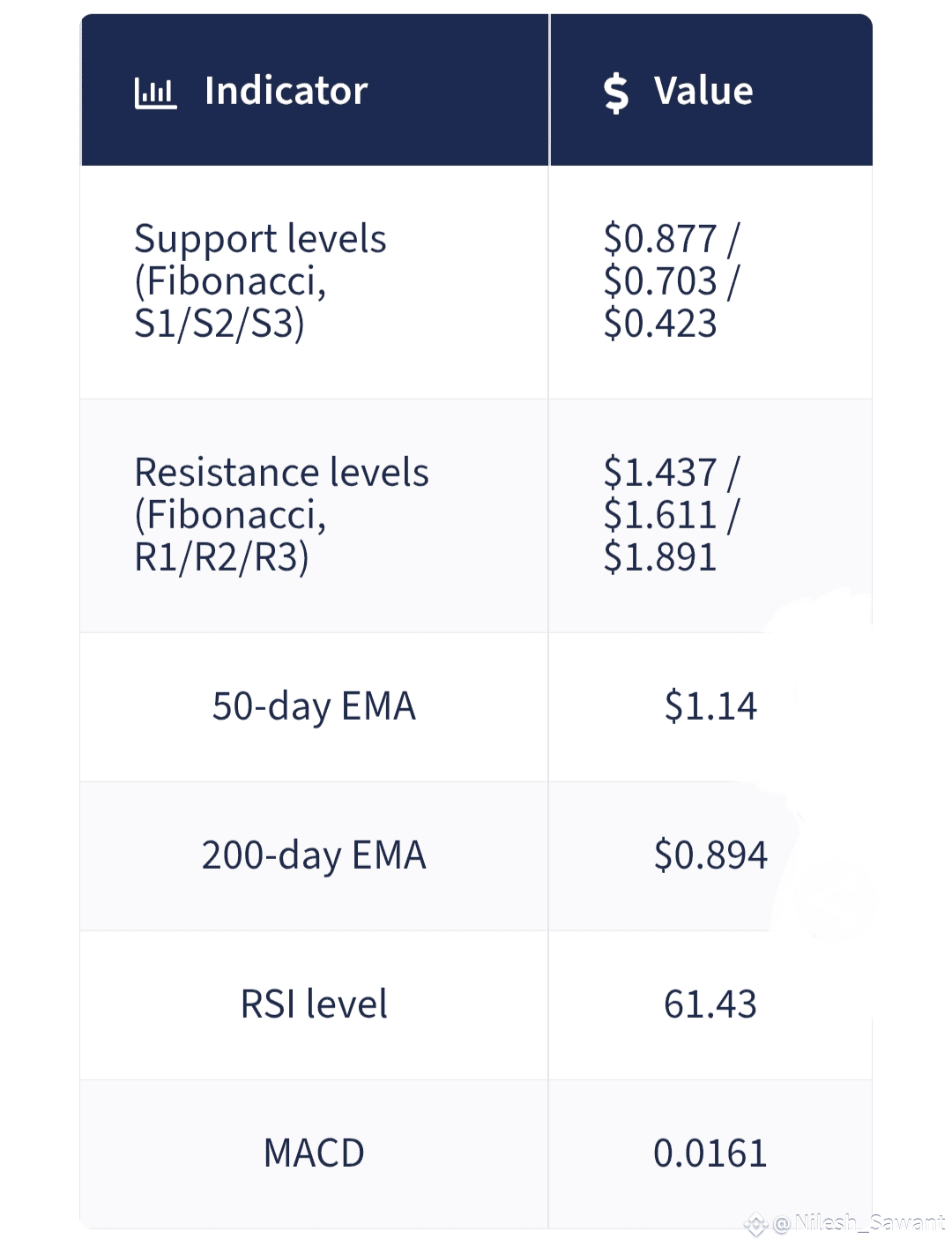952x1247 pixels.
Task: Click the 0.0161 MACD value
Action: (x=710, y=1154)
